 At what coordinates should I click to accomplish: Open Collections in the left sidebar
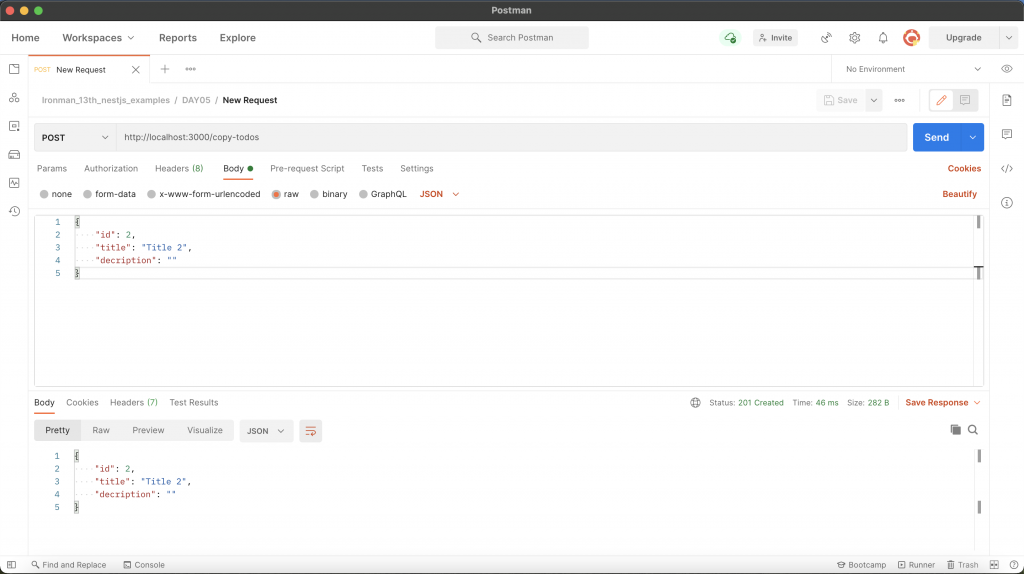(x=14, y=69)
